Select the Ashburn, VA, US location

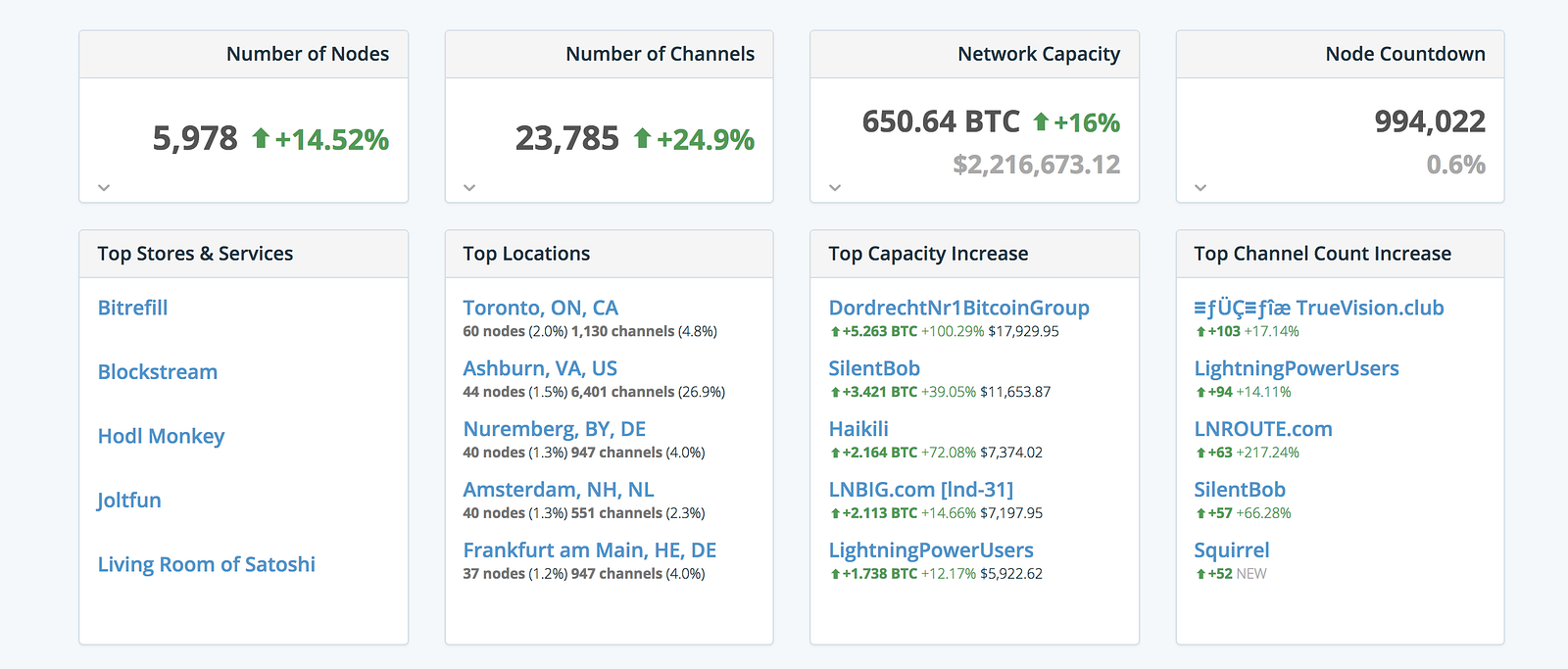tap(539, 368)
